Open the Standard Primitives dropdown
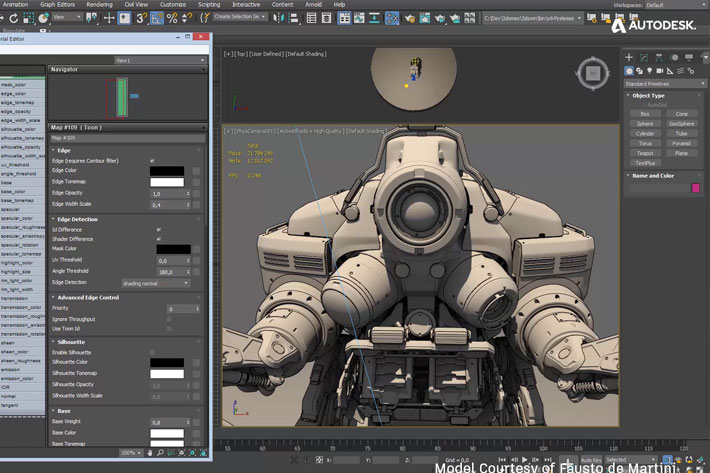This screenshot has width=710, height=473. (662, 84)
